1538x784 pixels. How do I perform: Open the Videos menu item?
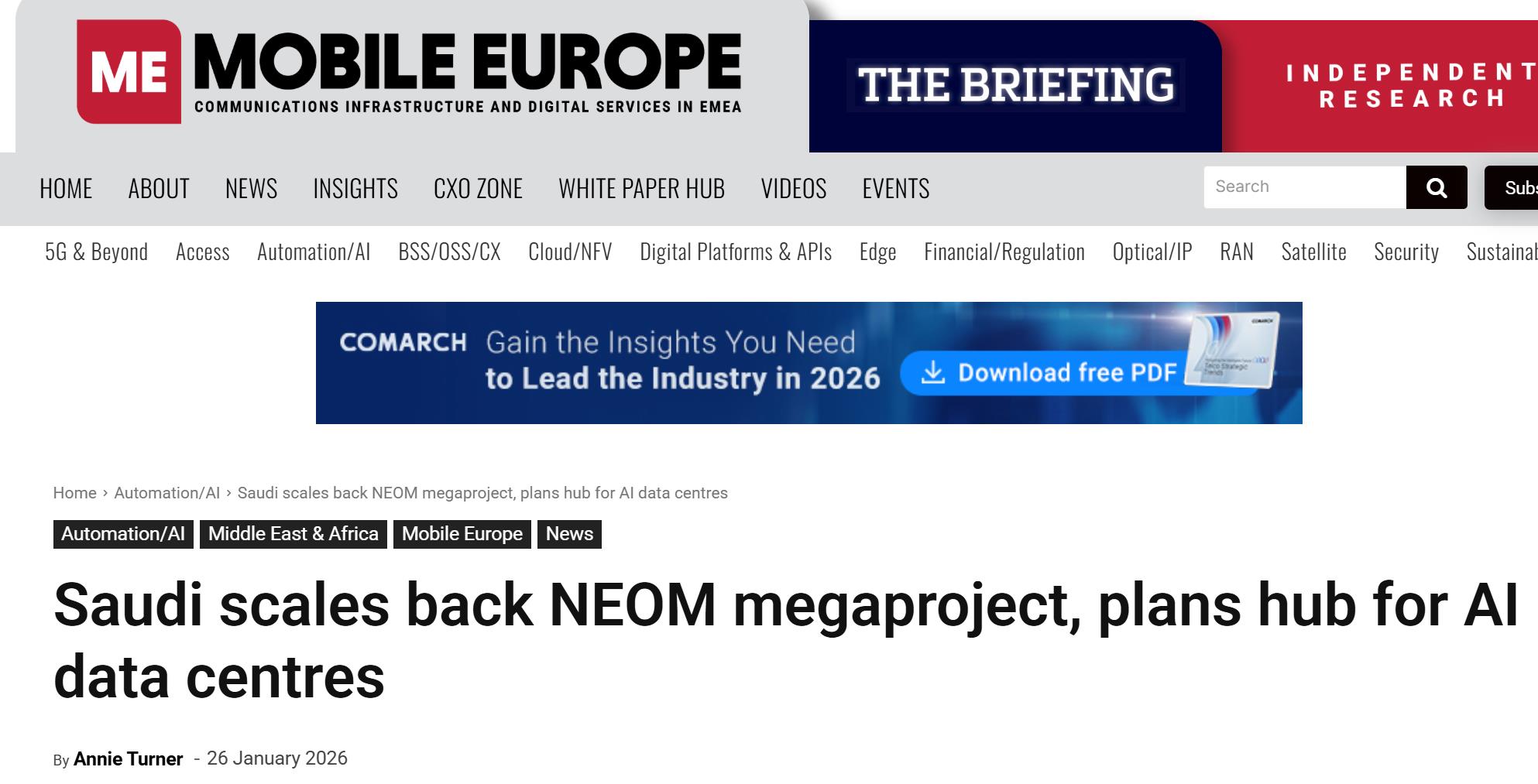[x=793, y=189]
